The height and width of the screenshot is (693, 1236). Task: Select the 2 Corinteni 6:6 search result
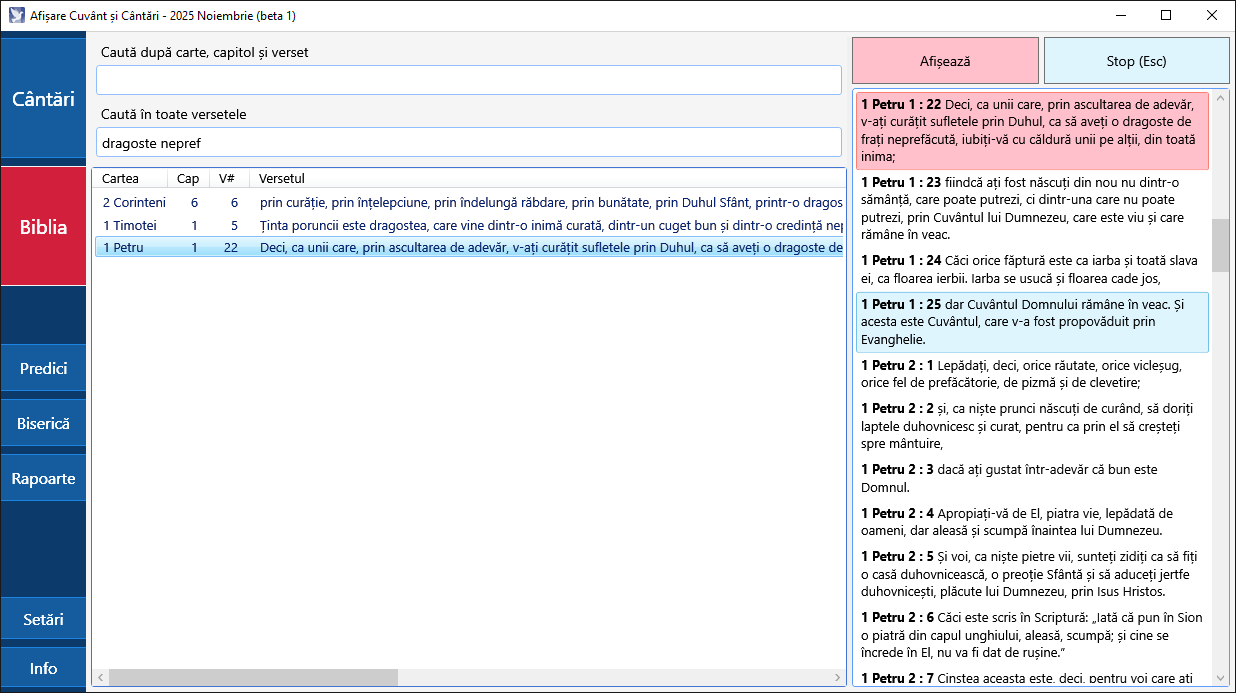click(400, 202)
